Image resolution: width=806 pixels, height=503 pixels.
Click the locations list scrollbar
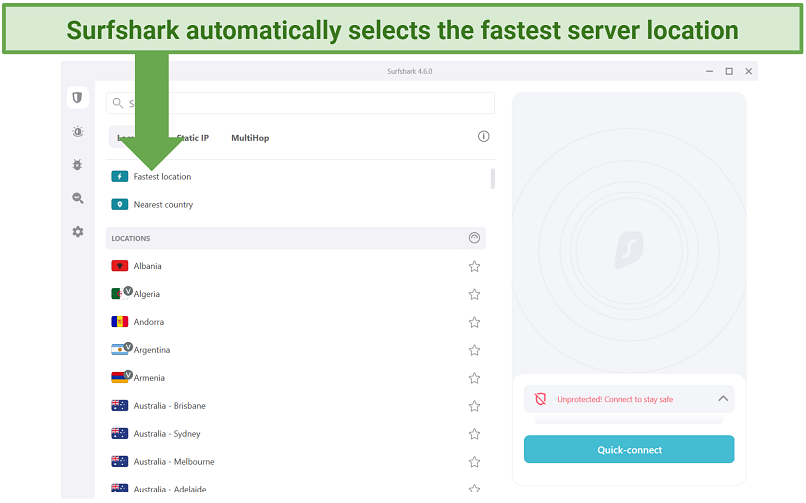(492, 179)
